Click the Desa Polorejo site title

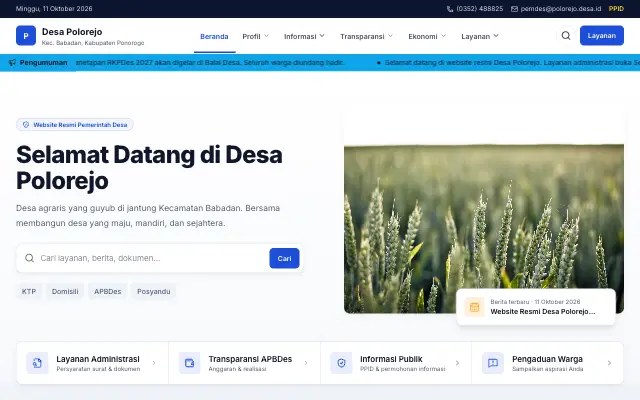pyautogui.click(x=72, y=32)
